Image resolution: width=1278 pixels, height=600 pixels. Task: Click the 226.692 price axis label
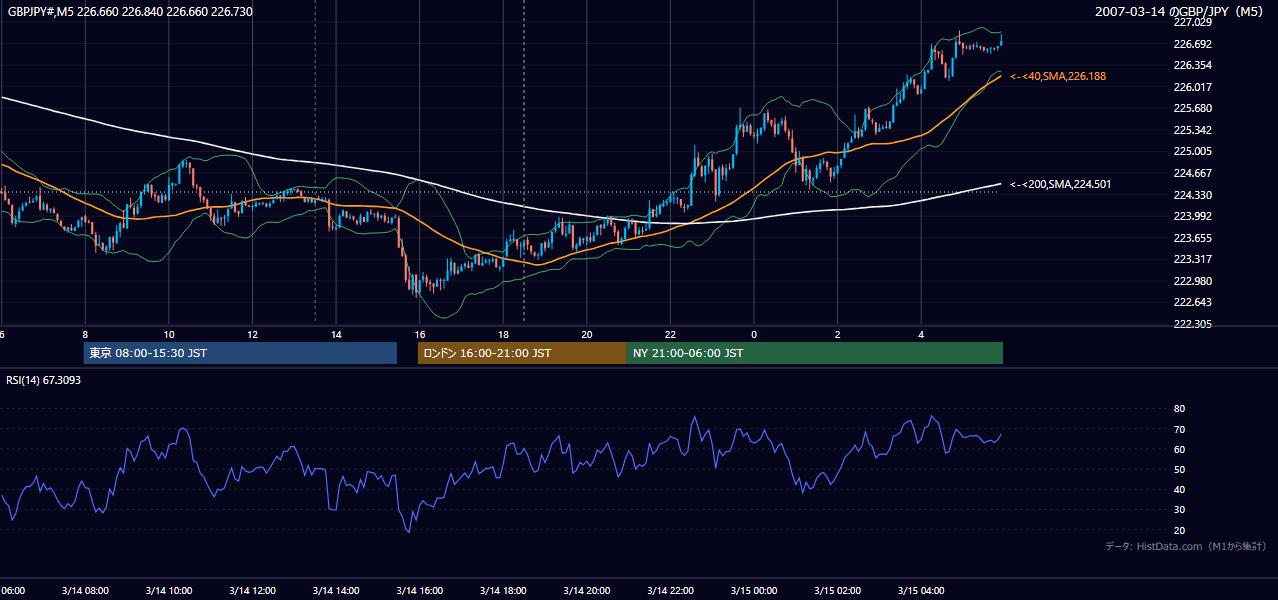[x=1192, y=44]
